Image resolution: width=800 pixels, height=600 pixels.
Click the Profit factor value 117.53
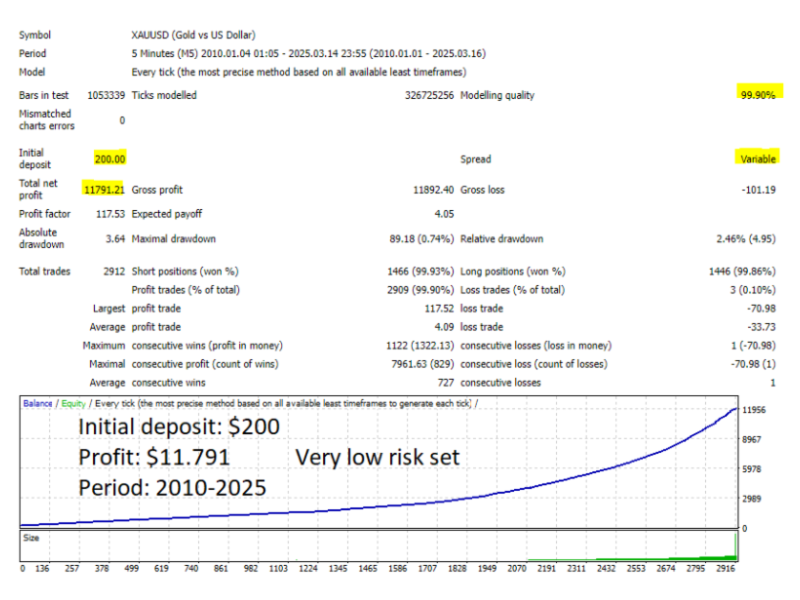pyautogui.click(x=108, y=213)
